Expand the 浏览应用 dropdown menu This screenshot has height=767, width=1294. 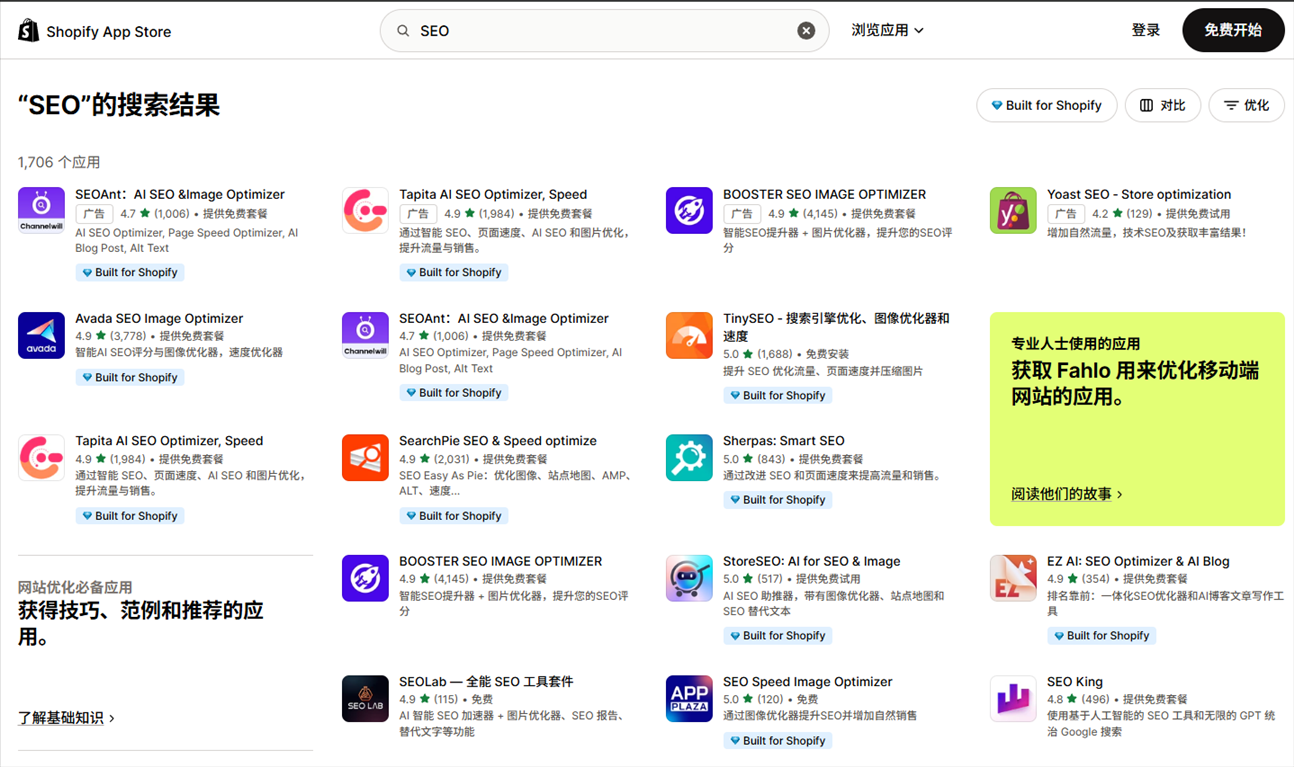coord(887,31)
